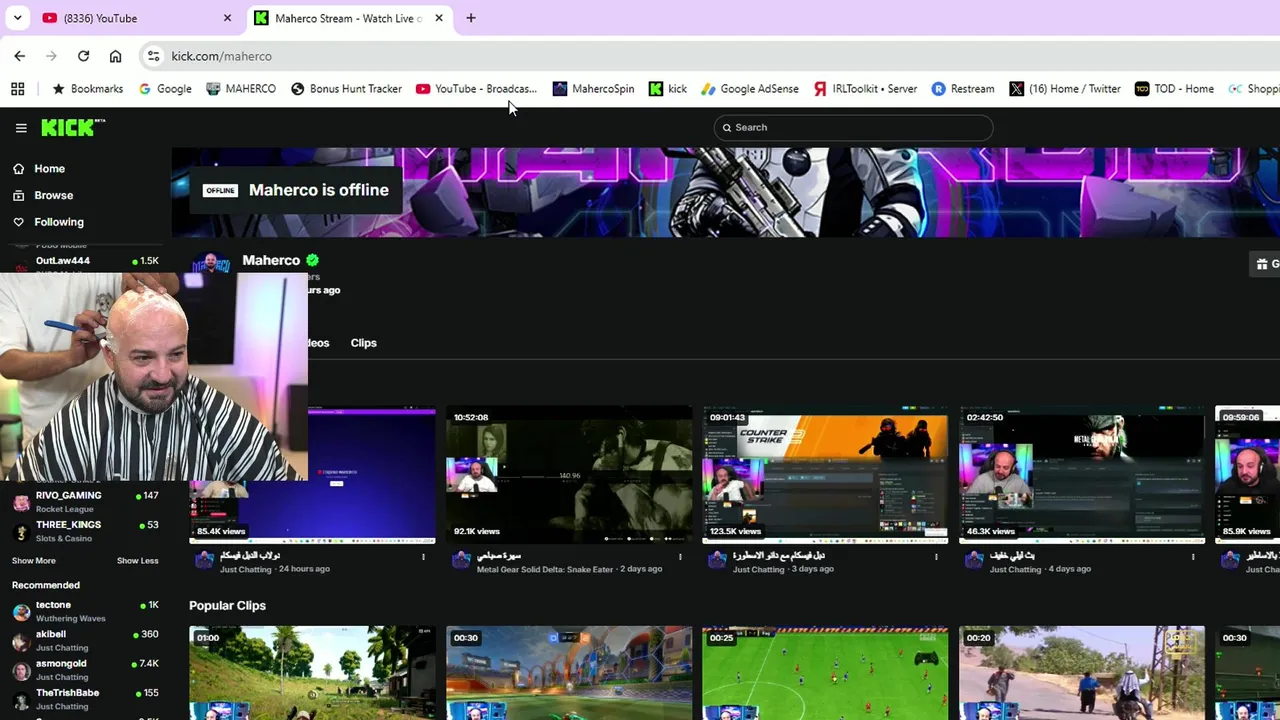The height and width of the screenshot is (720, 1280).
Task: Click the Recommended heading in sidebar
Action: (46, 585)
